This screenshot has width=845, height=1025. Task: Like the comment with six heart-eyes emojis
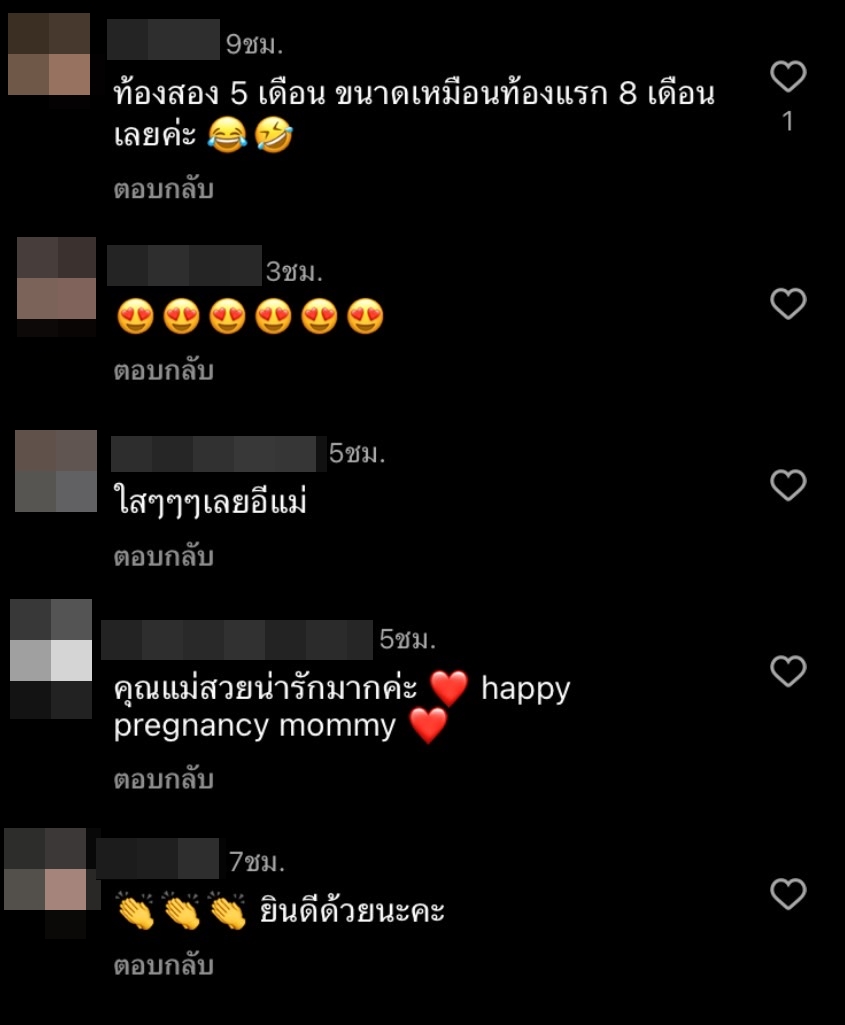click(788, 303)
